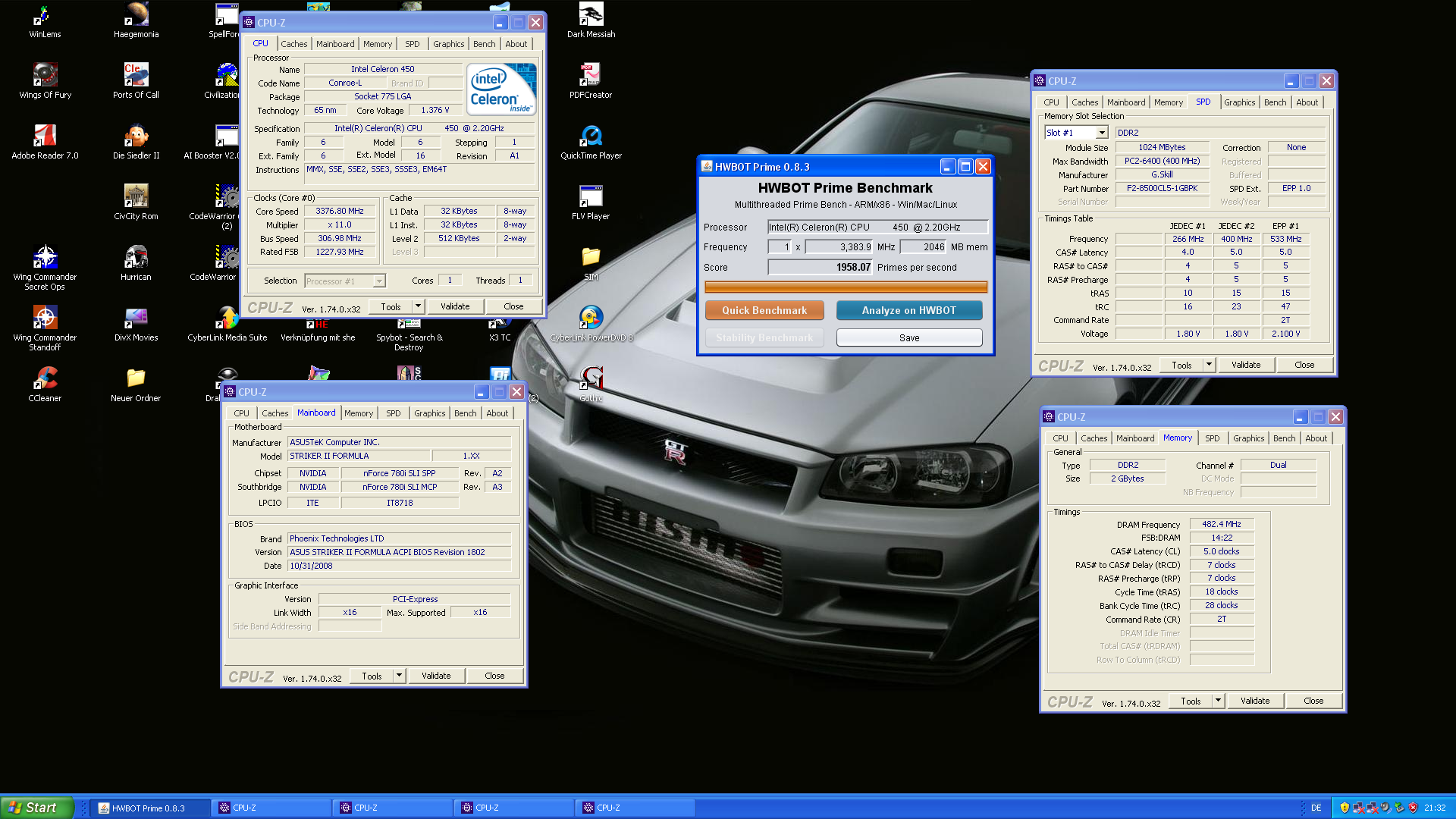Open About tab in SPD CPU-Z window
1456x819 pixels.
[1307, 102]
